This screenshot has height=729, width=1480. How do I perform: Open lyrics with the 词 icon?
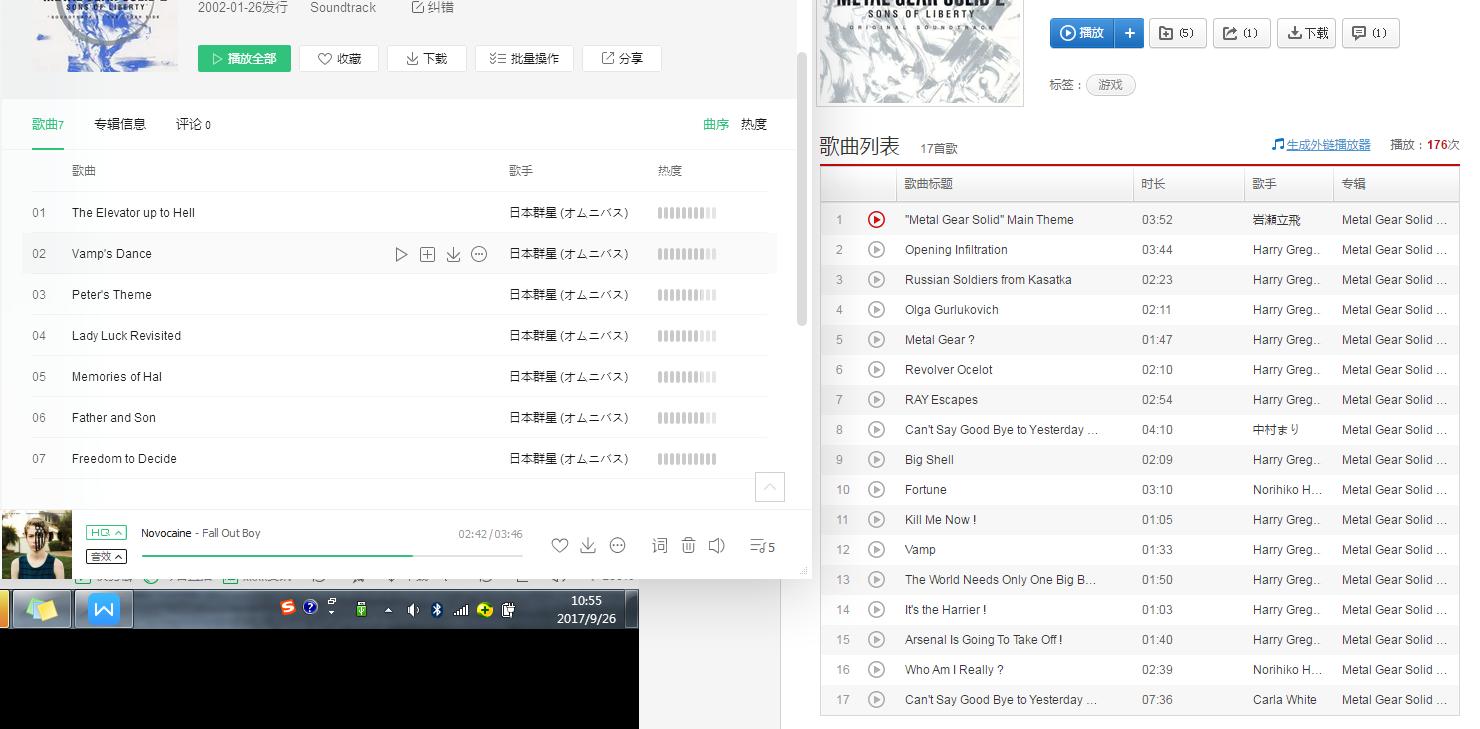point(660,545)
